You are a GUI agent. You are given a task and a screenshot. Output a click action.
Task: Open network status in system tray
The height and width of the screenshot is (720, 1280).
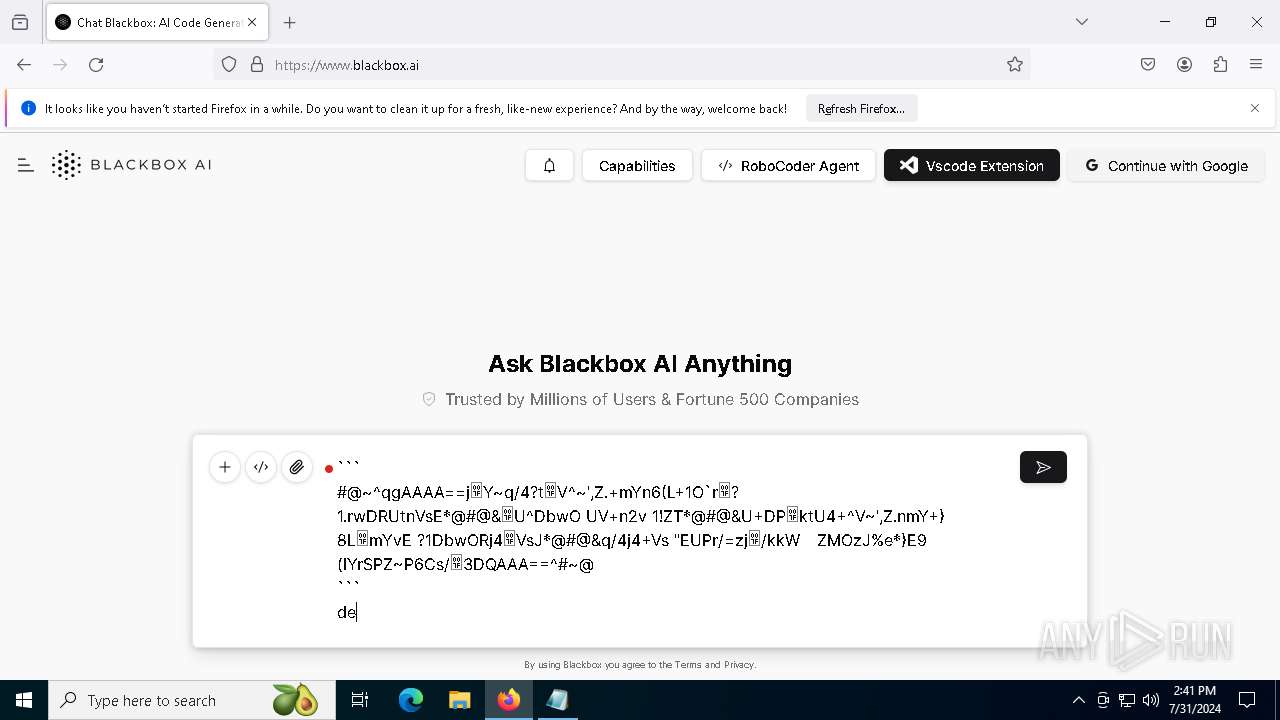click(x=1127, y=700)
